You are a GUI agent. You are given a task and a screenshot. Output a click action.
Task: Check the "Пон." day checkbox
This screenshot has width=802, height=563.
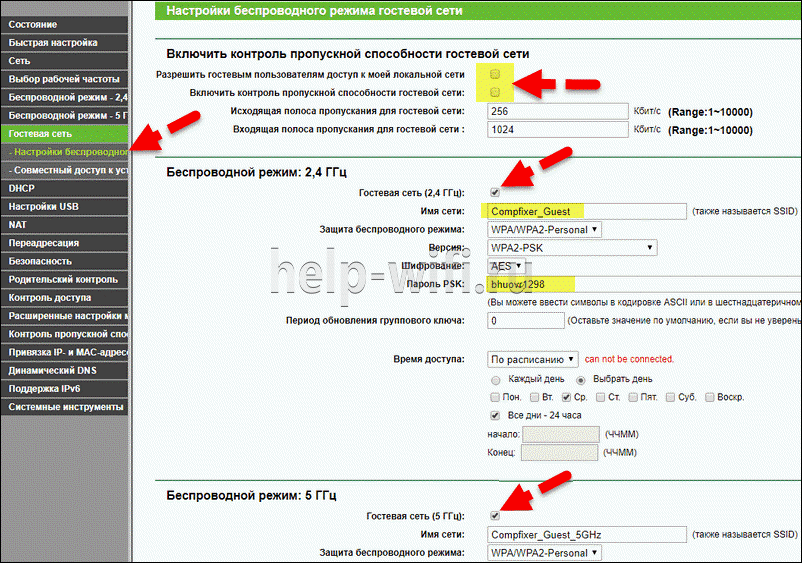[x=495, y=397]
